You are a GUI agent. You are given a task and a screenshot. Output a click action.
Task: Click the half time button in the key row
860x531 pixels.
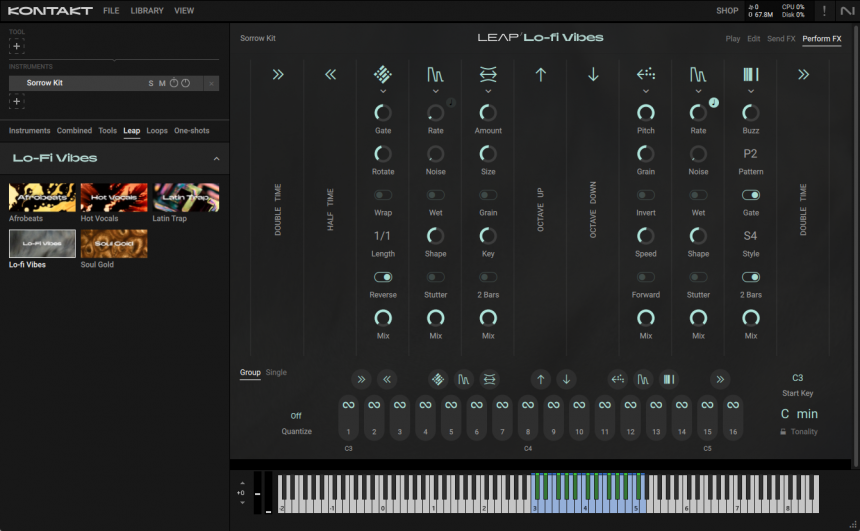(x=387, y=379)
